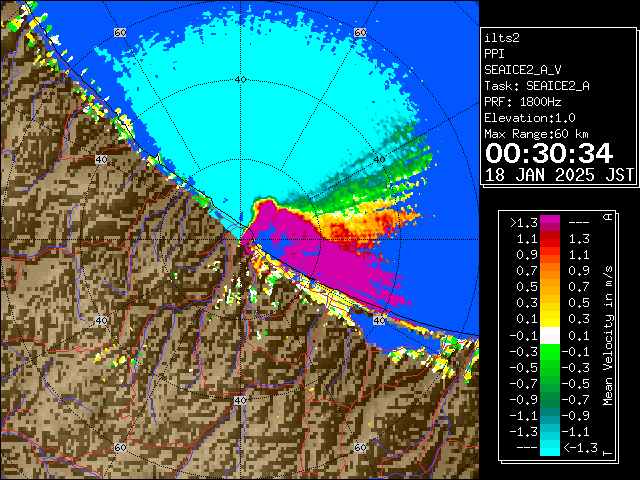Click the 40 range label due north
Viewport: 640px width, 480px height.
(240, 80)
